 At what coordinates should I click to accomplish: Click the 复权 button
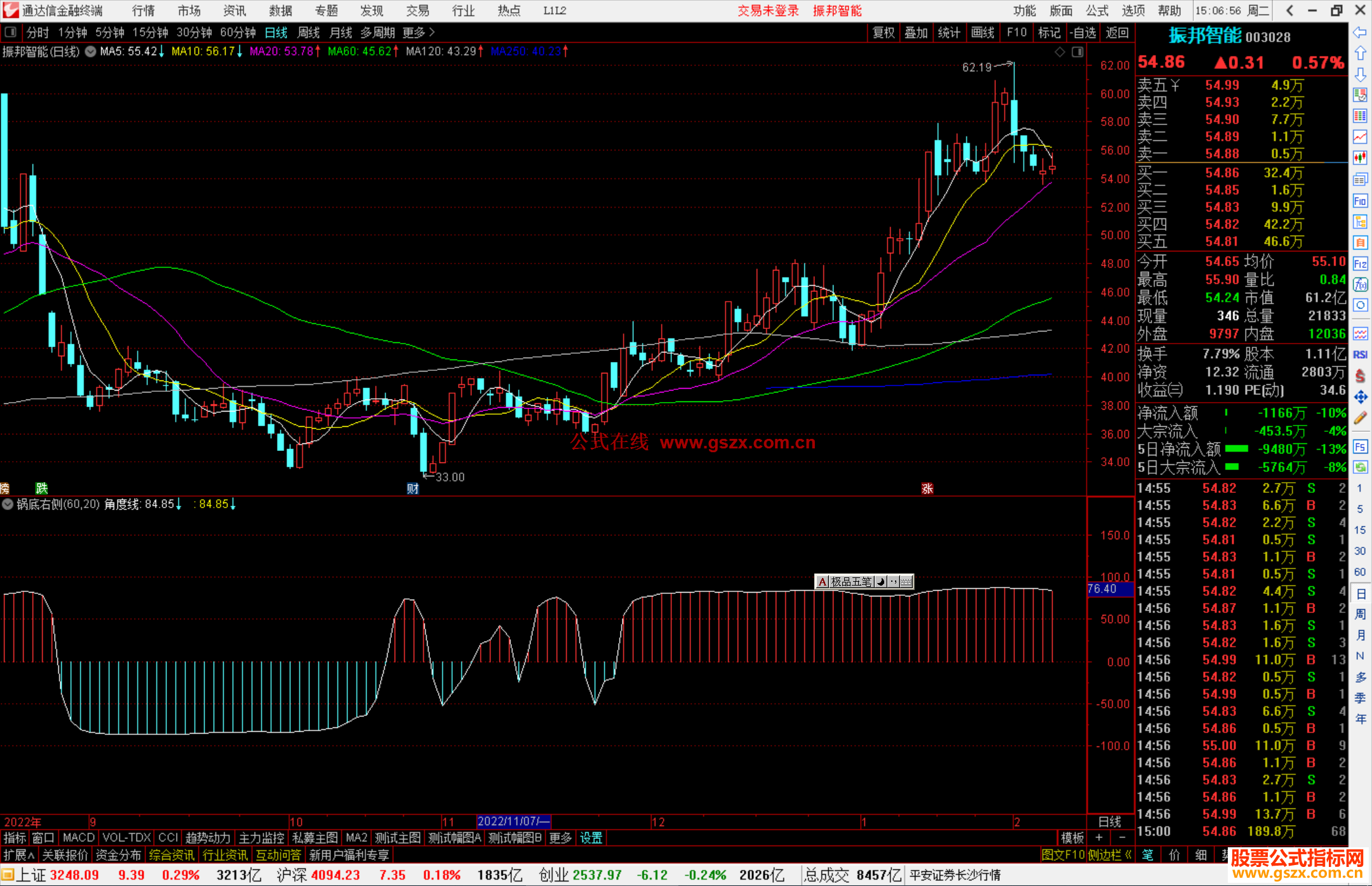point(883,32)
